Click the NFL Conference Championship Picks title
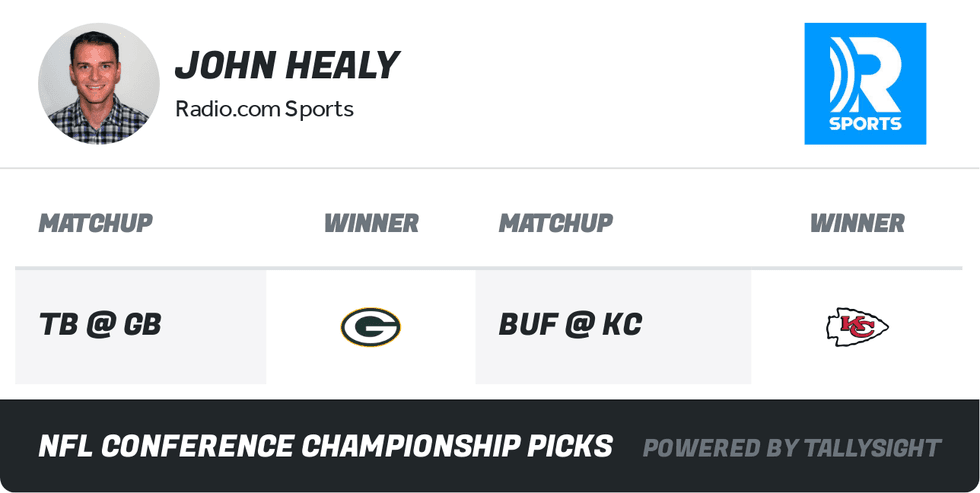The image size is (980, 493). 325,446
